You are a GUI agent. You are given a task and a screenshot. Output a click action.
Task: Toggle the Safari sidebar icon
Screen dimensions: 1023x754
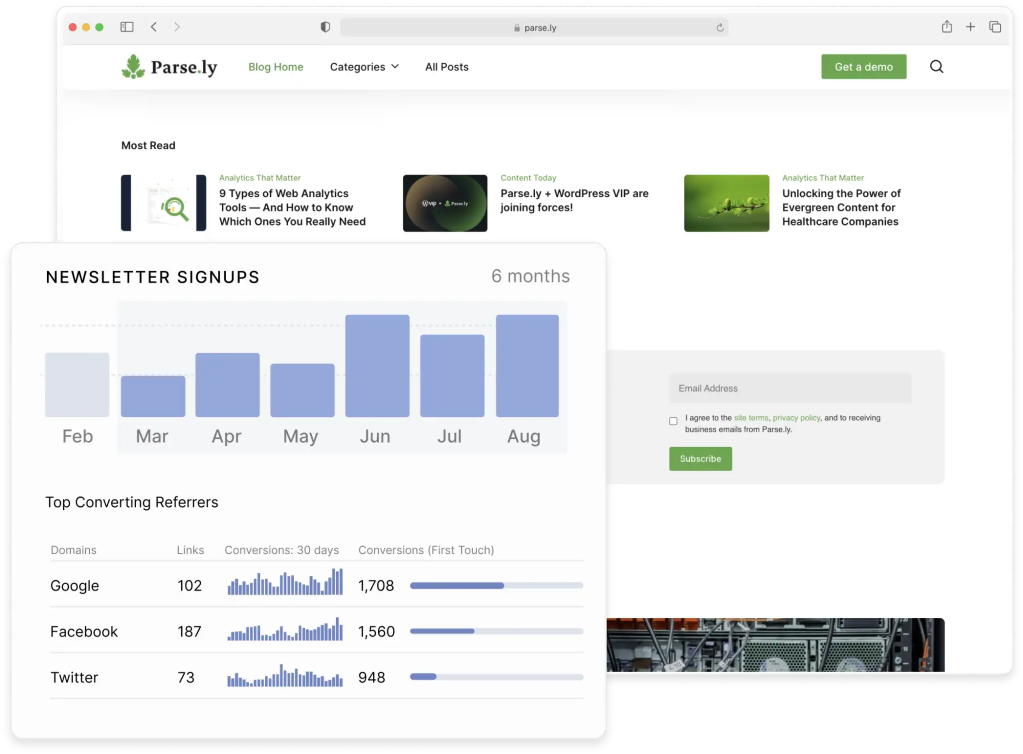point(127,27)
